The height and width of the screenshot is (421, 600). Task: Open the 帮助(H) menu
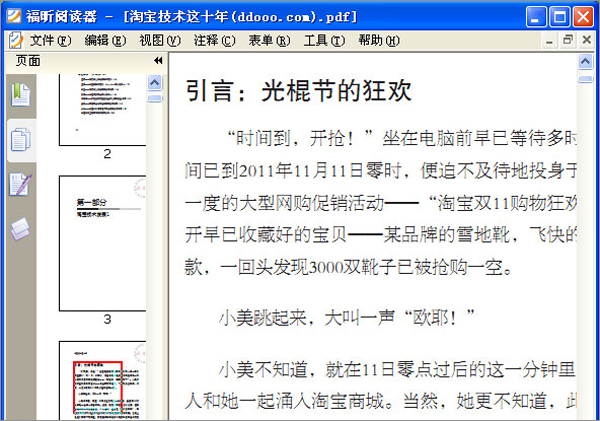379,40
